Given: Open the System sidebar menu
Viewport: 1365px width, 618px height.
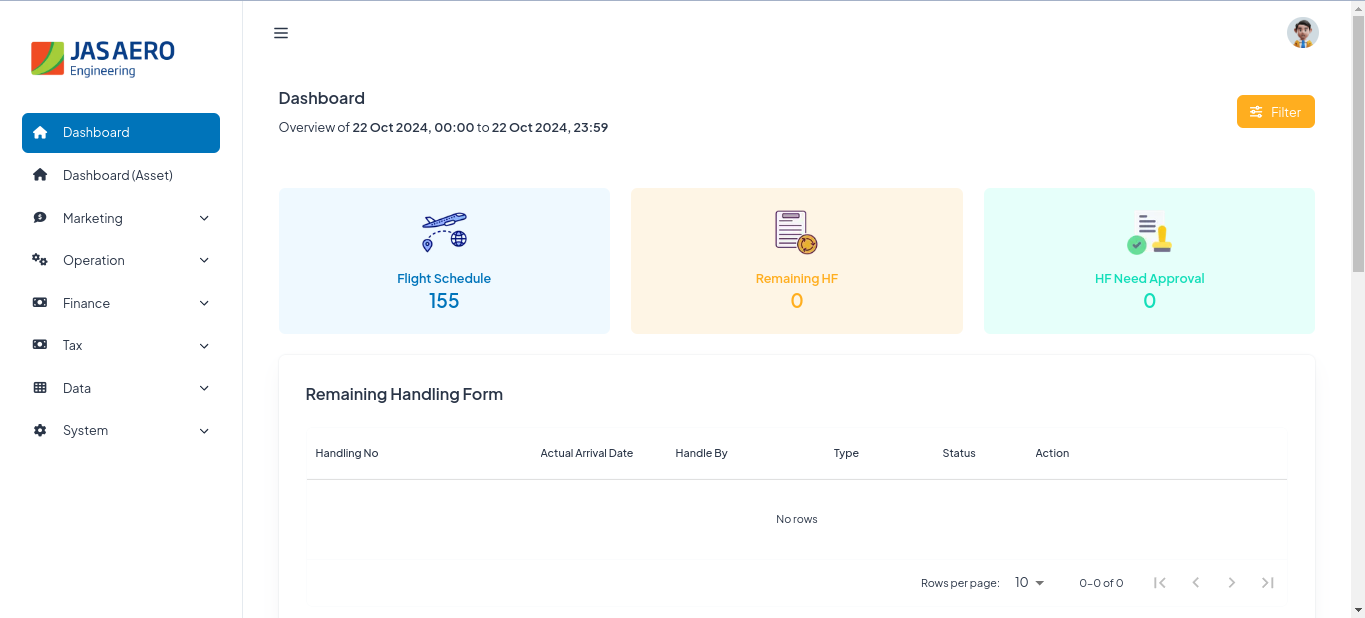Looking at the screenshot, I should tap(121, 430).
